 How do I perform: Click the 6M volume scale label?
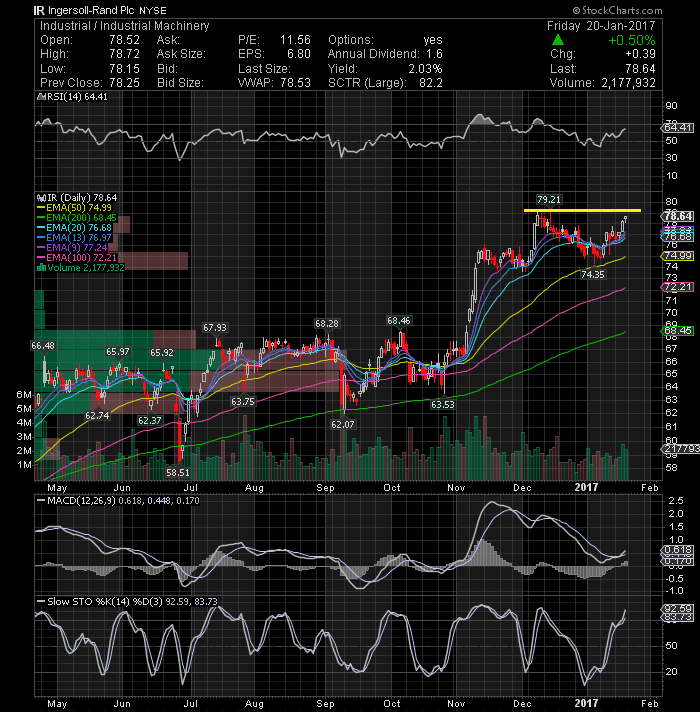pyautogui.click(x=24, y=395)
